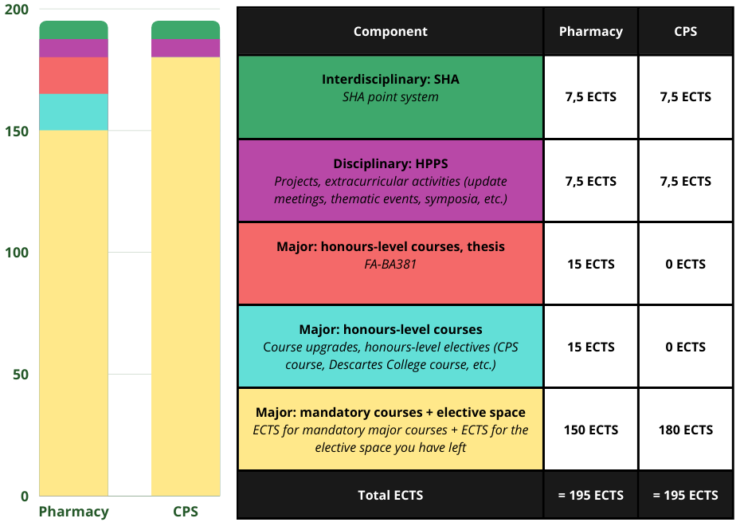Select the "CPS" column header in the table

685,31
